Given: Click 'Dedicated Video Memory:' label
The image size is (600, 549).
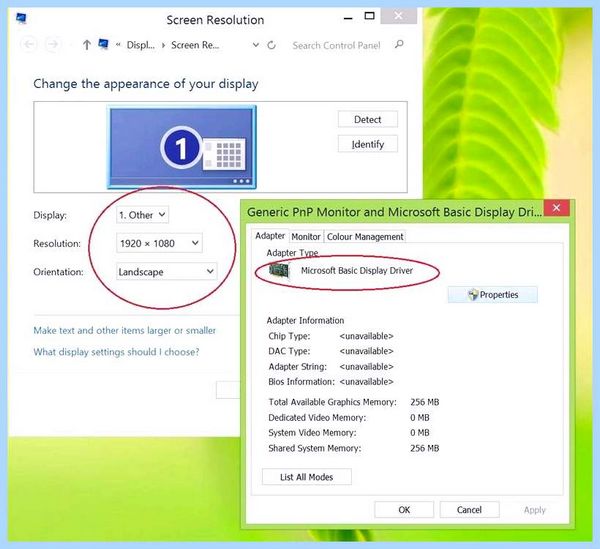Looking at the screenshot, I should tap(317, 417).
